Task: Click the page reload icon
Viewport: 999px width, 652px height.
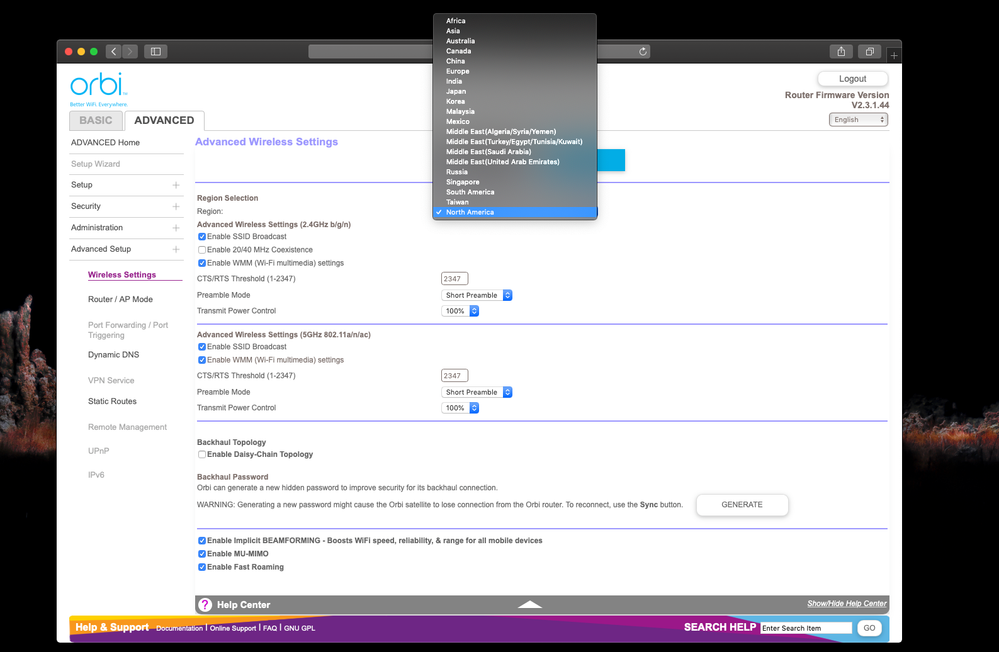Action: pos(642,51)
